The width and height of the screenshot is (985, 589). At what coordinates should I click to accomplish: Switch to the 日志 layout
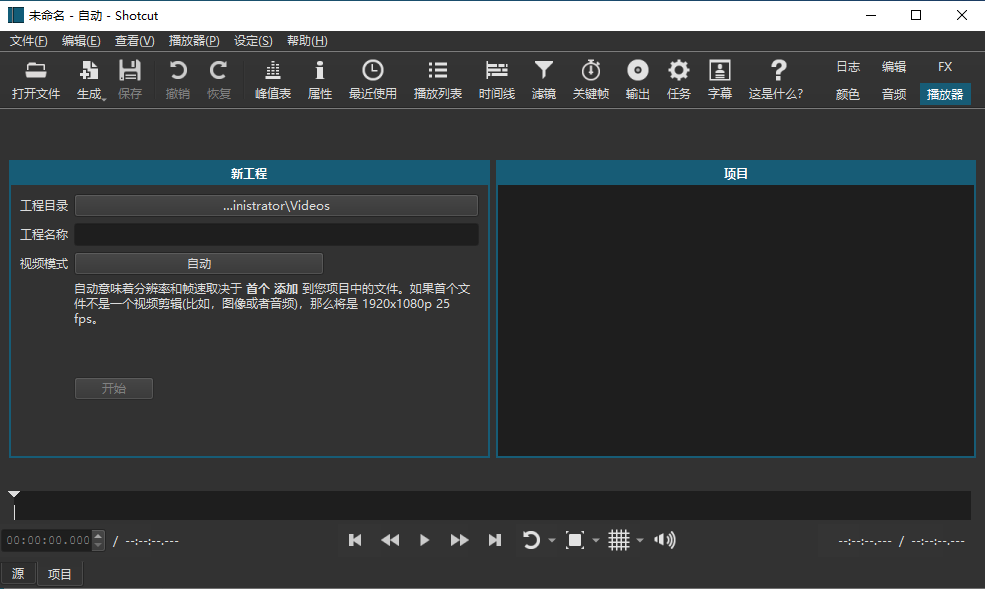click(848, 67)
